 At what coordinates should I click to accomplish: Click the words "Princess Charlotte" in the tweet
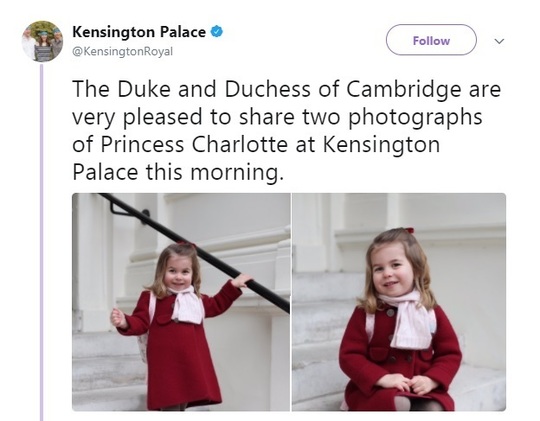(x=194, y=144)
